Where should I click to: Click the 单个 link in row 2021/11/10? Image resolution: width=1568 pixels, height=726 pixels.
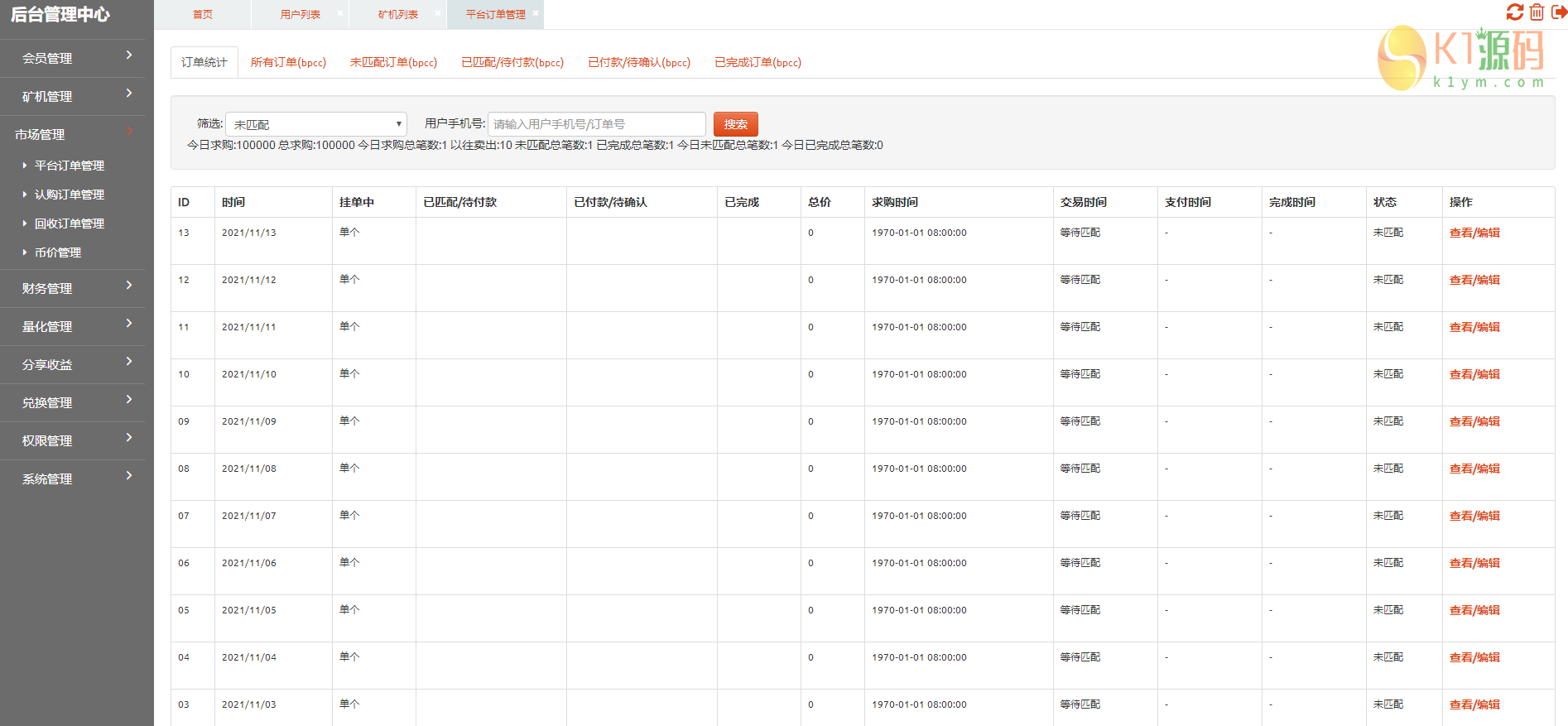(x=349, y=374)
